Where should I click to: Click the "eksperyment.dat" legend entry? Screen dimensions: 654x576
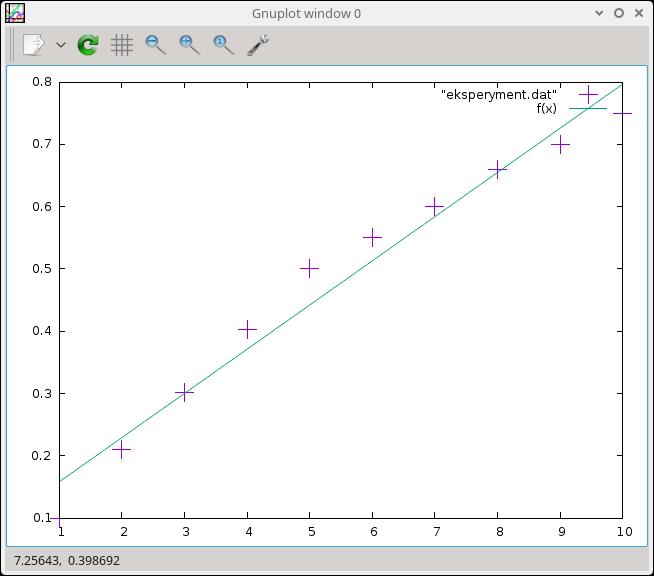tap(499, 95)
